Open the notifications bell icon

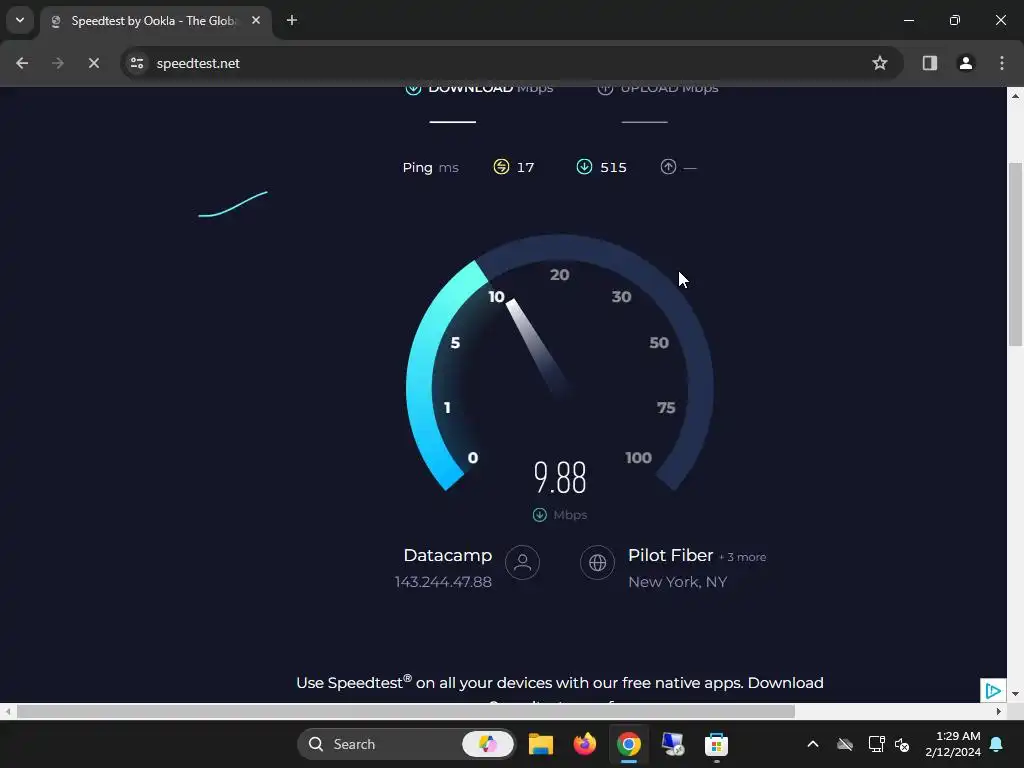coord(997,744)
